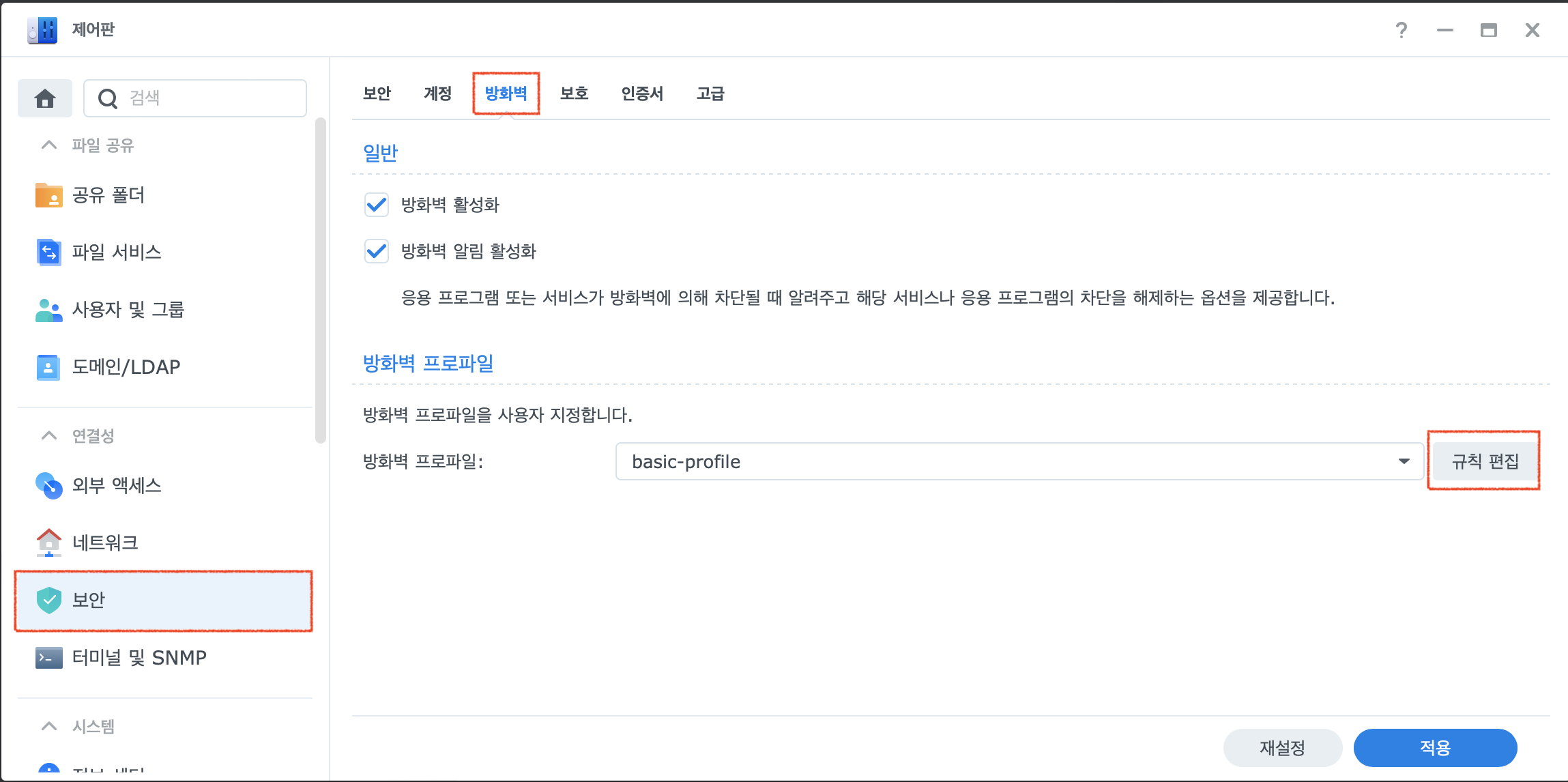Switch to the 인증서 tab
This screenshot has width=1568, height=782.
641,93
